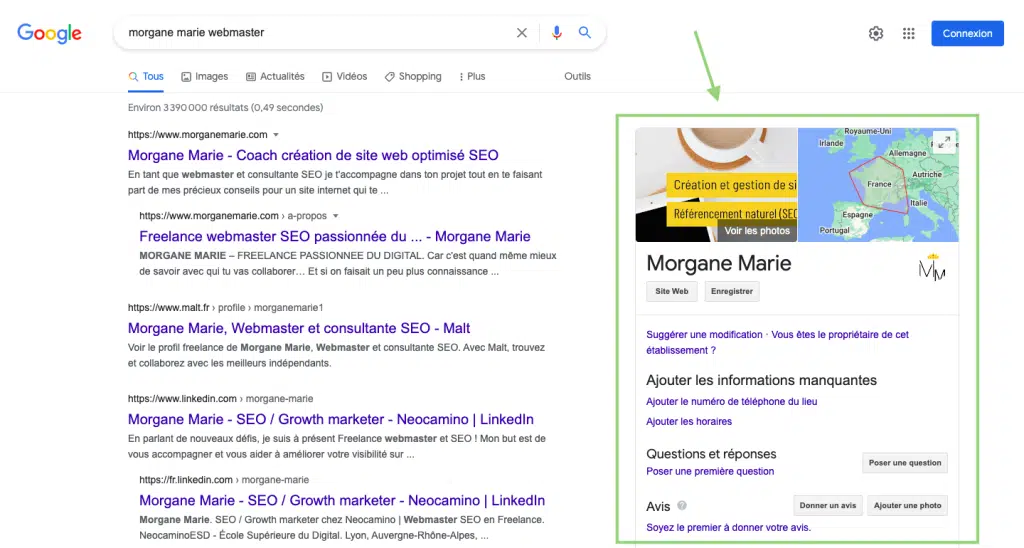This screenshot has height=548, width=1024.
Task: Switch to the Shopping tab
Action: click(413, 76)
